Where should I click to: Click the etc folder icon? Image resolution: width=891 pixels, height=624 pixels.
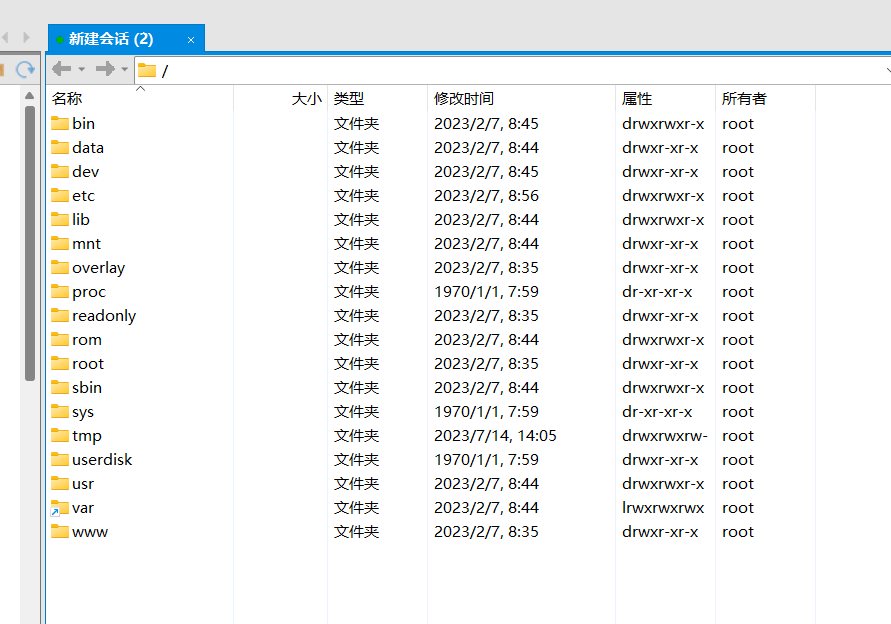[x=60, y=196]
